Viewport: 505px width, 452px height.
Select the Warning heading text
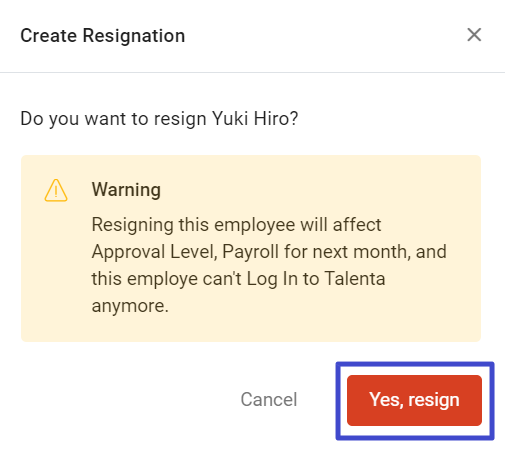126,190
